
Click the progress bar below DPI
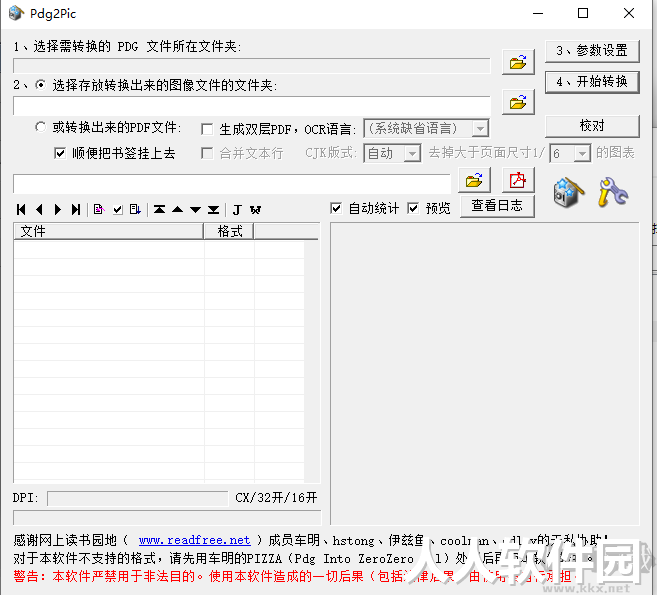coord(167,517)
